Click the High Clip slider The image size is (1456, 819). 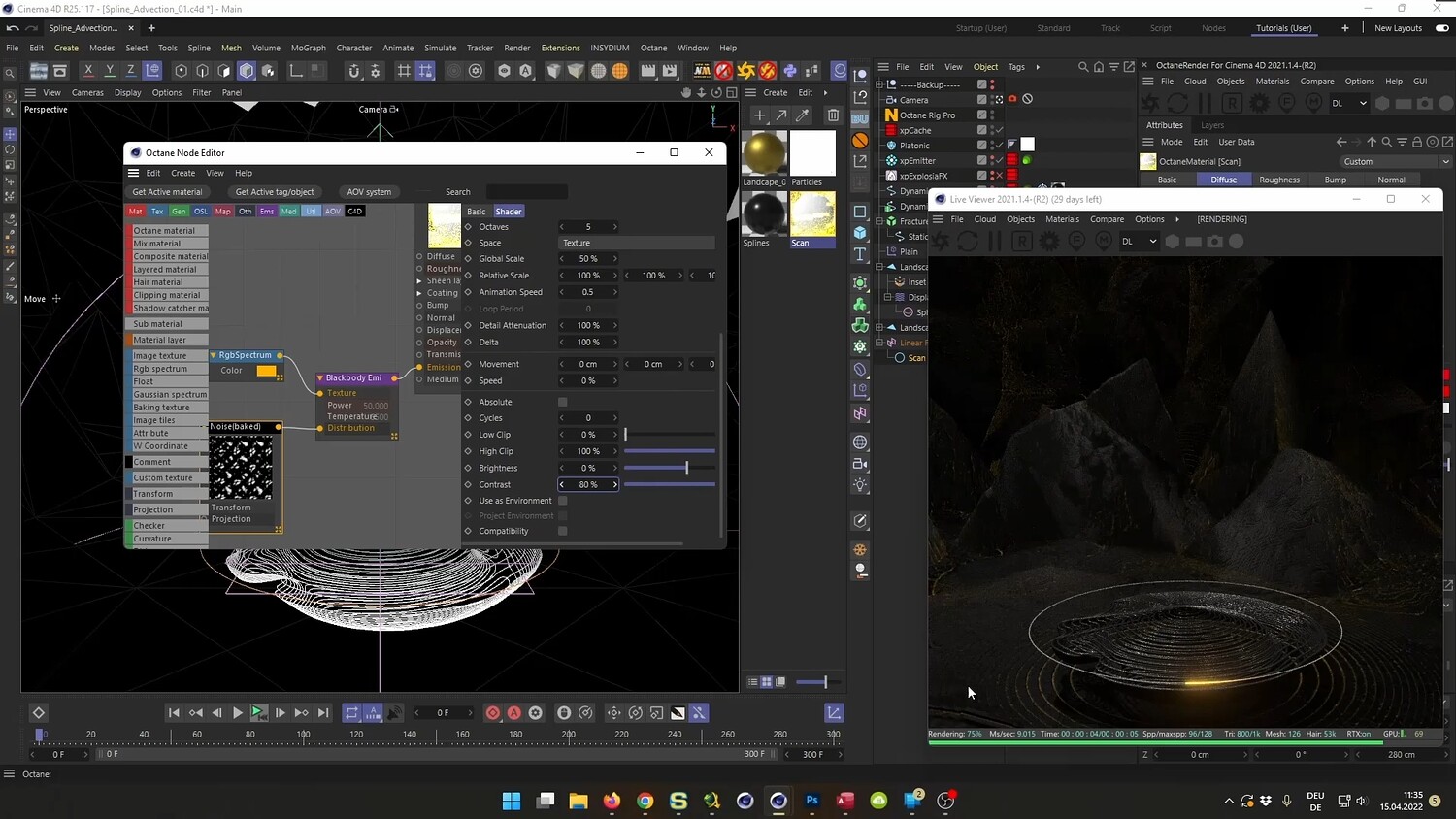click(x=670, y=451)
